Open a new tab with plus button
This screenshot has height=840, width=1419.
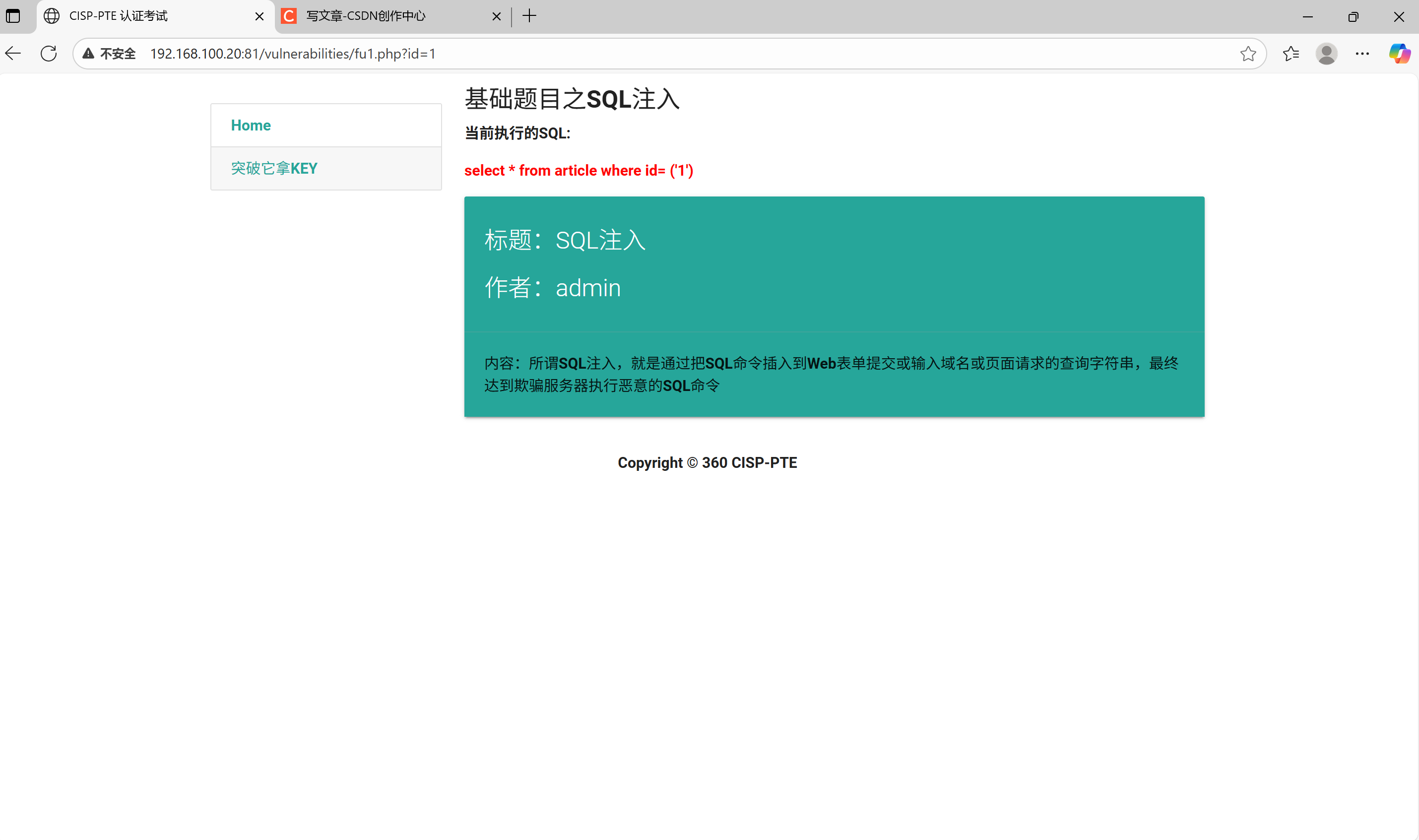pyautogui.click(x=529, y=16)
